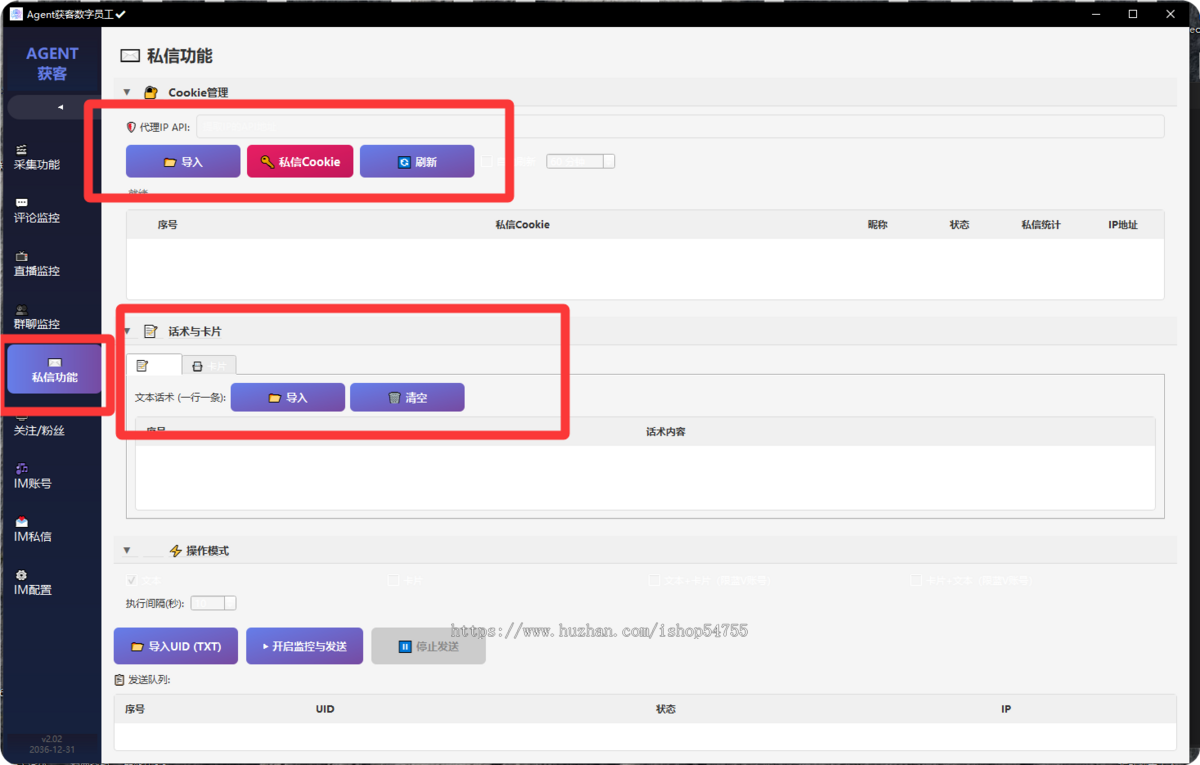This screenshot has width=1200, height=765.
Task: Collapse the 话术与卡片 section triangle
Action: point(127,331)
